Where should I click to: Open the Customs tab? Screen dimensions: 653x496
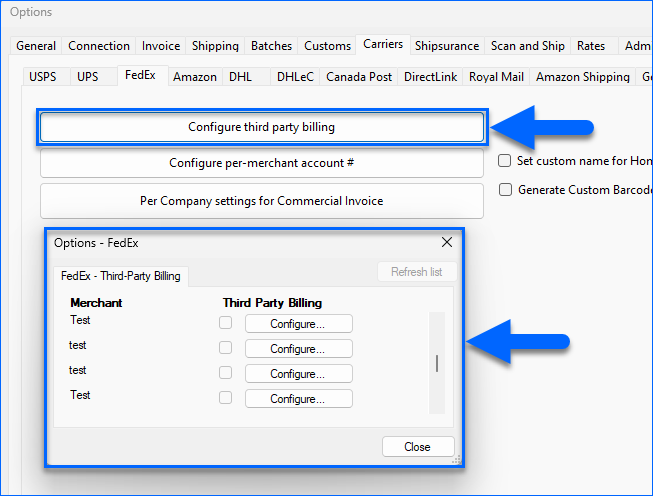click(x=327, y=46)
